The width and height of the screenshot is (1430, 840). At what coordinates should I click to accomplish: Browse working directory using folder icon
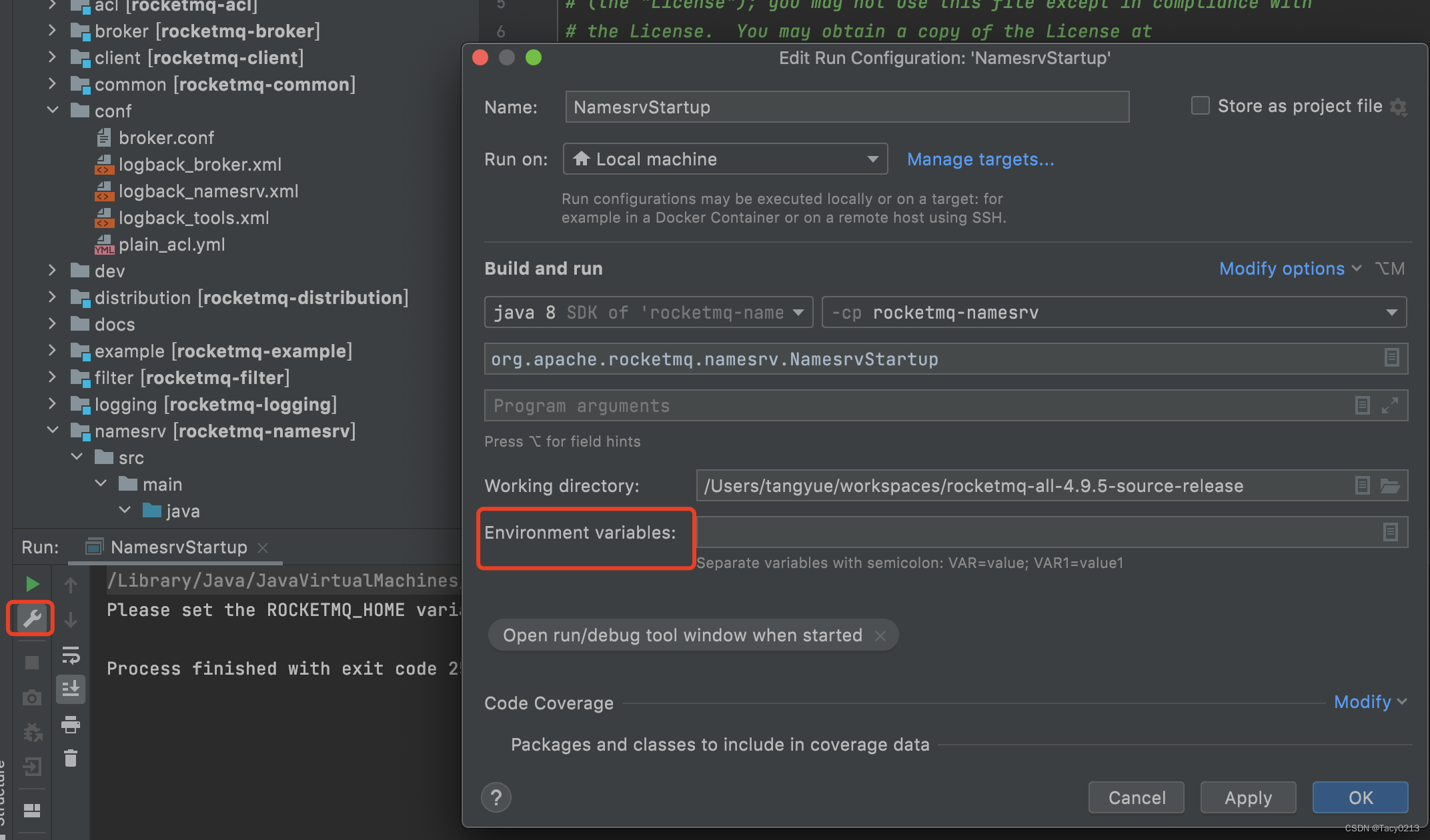click(1390, 485)
